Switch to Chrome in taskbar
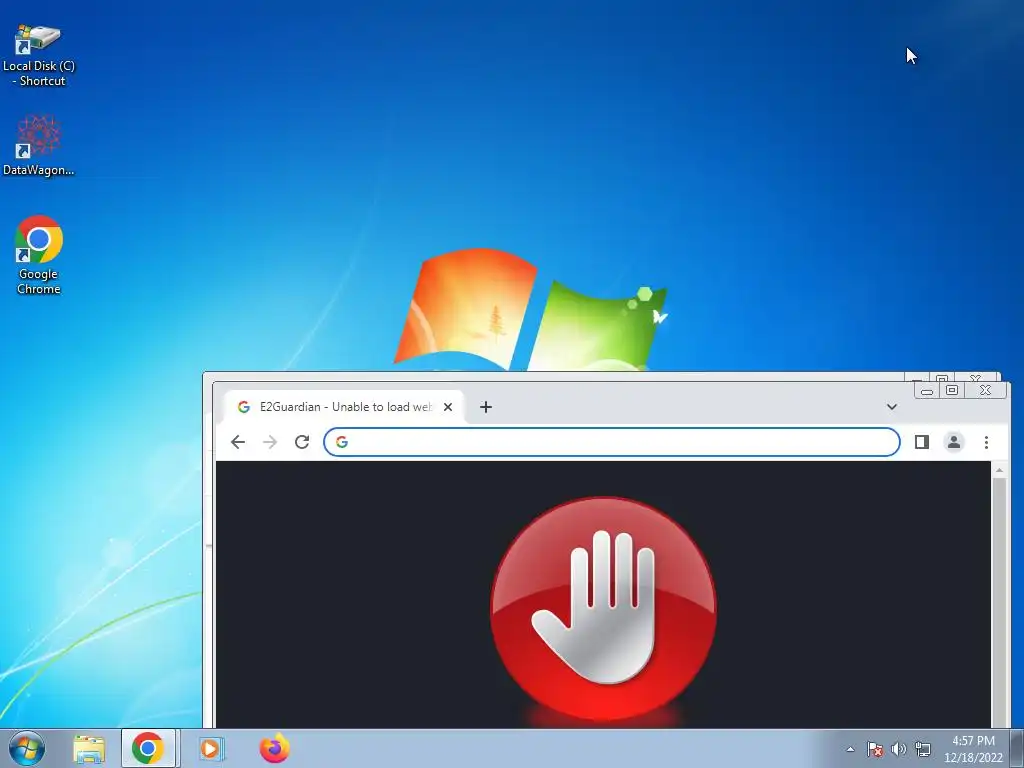Screen dimensions: 1024x768 point(148,748)
